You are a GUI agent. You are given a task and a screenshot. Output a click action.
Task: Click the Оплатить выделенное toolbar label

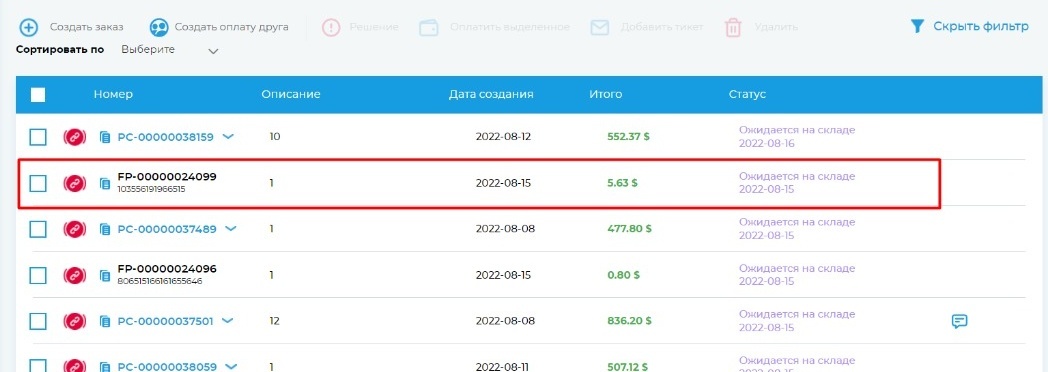tap(510, 27)
